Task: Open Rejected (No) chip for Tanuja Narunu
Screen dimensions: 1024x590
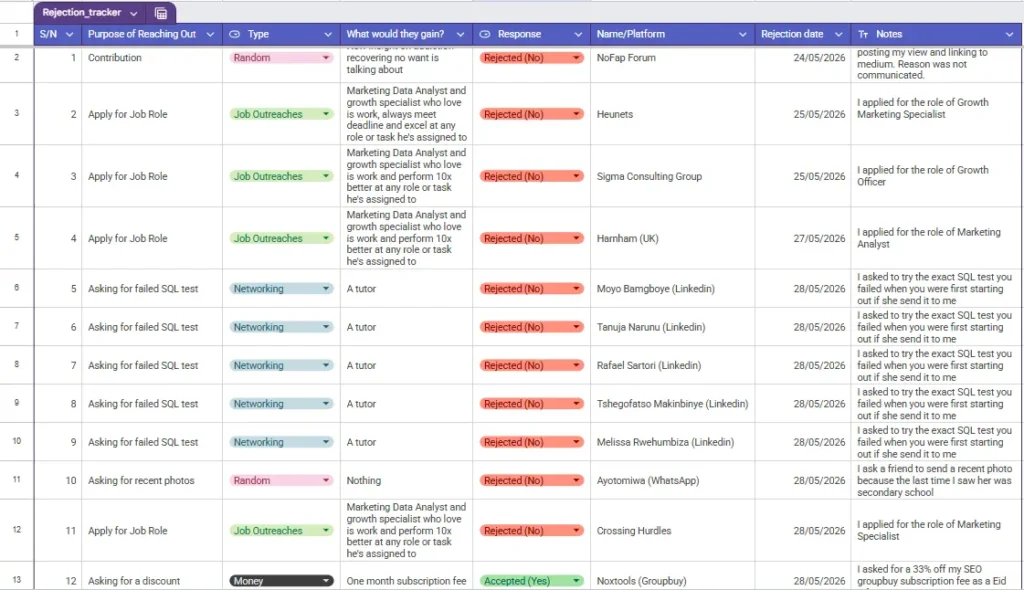Action: [531, 327]
